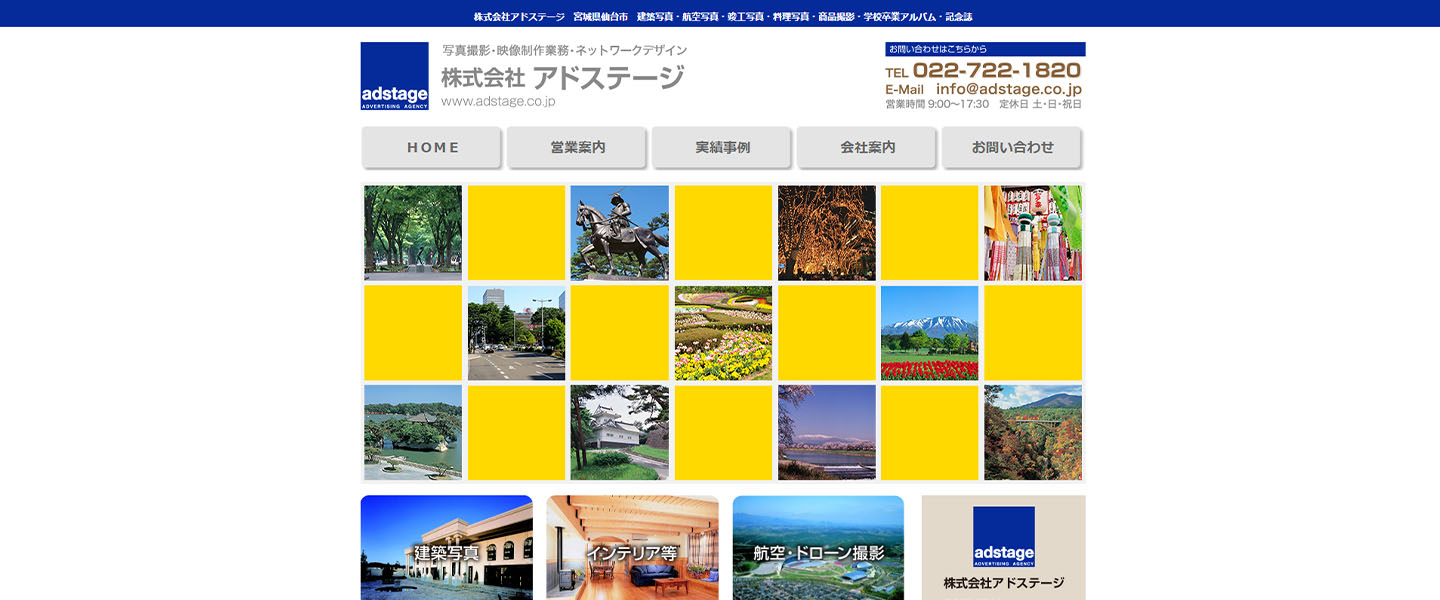Open the 建築写真 category card
1440x600 pixels.
pos(446,547)
